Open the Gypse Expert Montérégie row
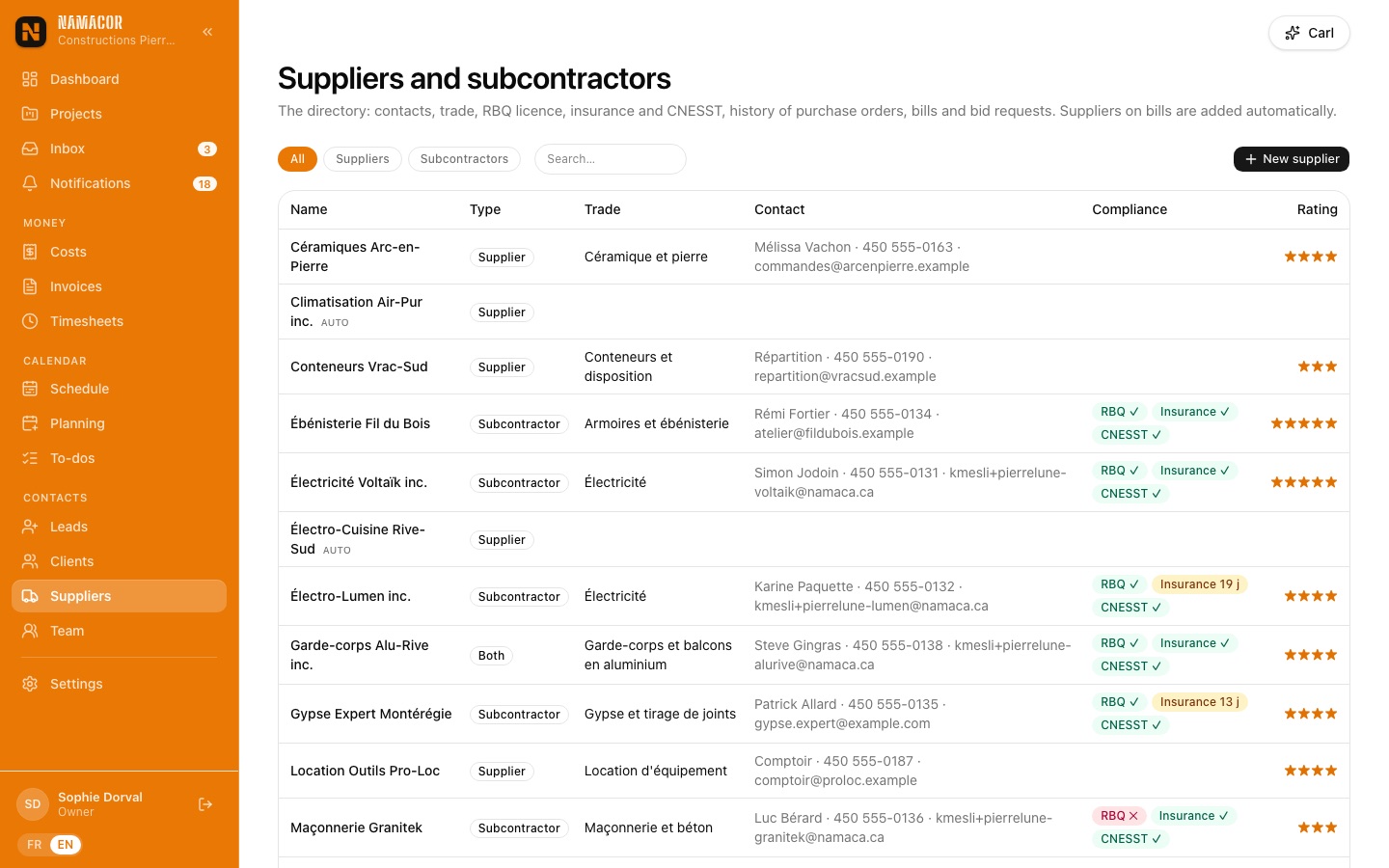Image resolution: width=1389 pixels, height=868 pixels. click(x=814, y=714)
